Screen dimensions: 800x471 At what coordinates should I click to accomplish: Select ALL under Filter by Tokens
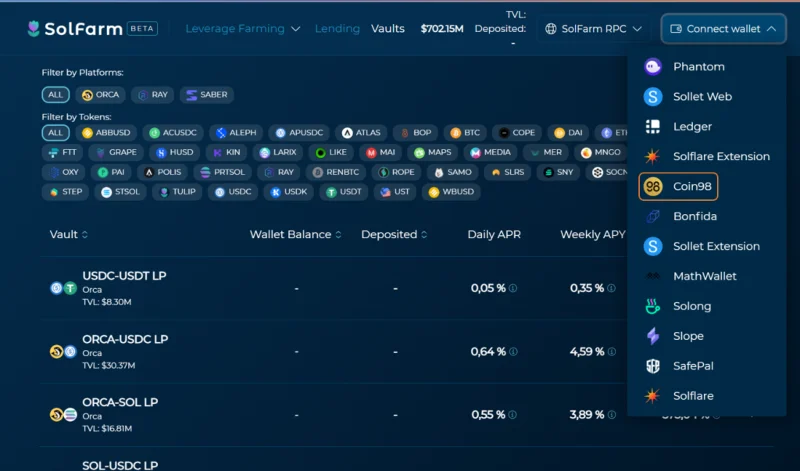pyautogui.click(x=56, y=133)
